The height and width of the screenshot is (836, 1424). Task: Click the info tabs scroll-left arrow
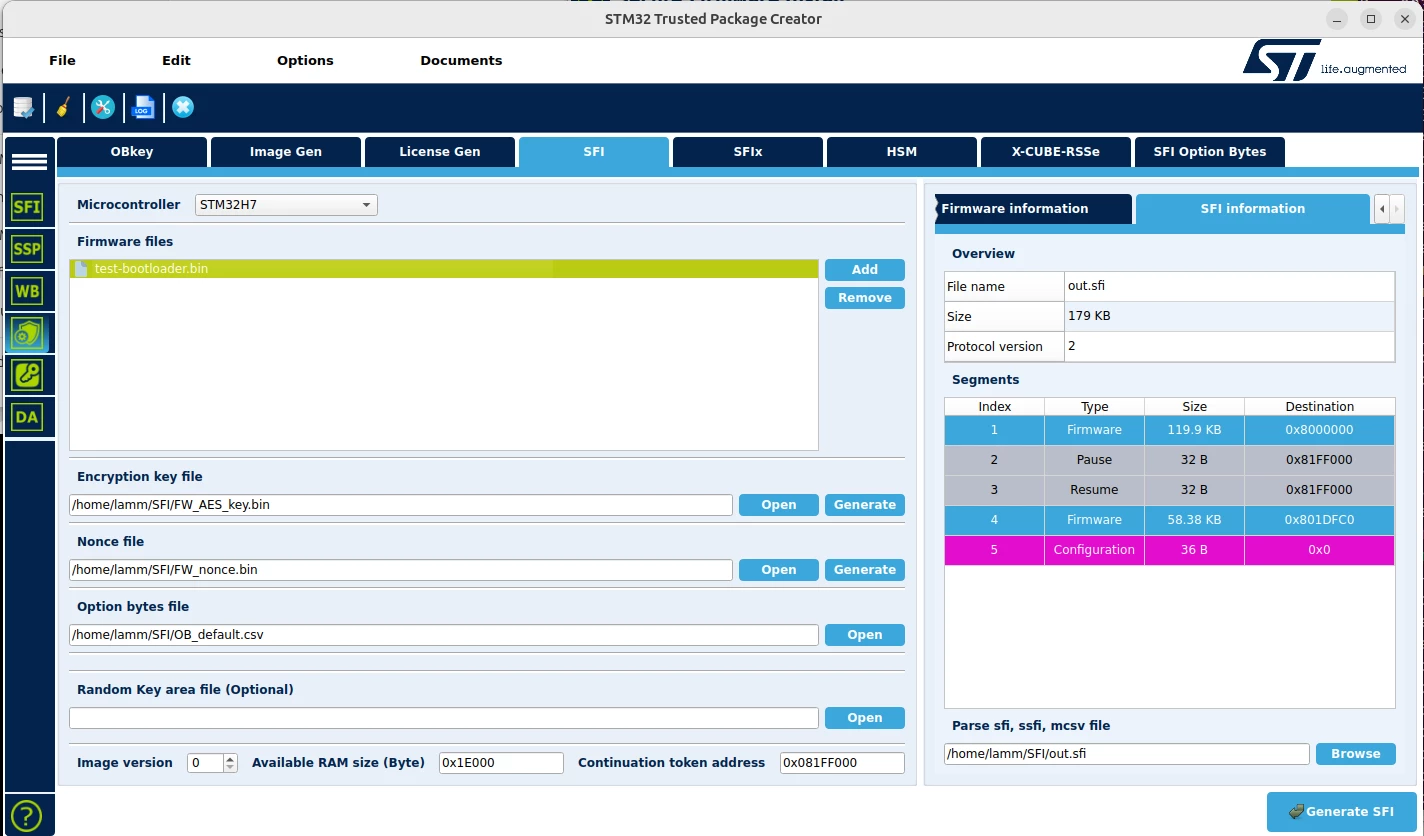1382,208
